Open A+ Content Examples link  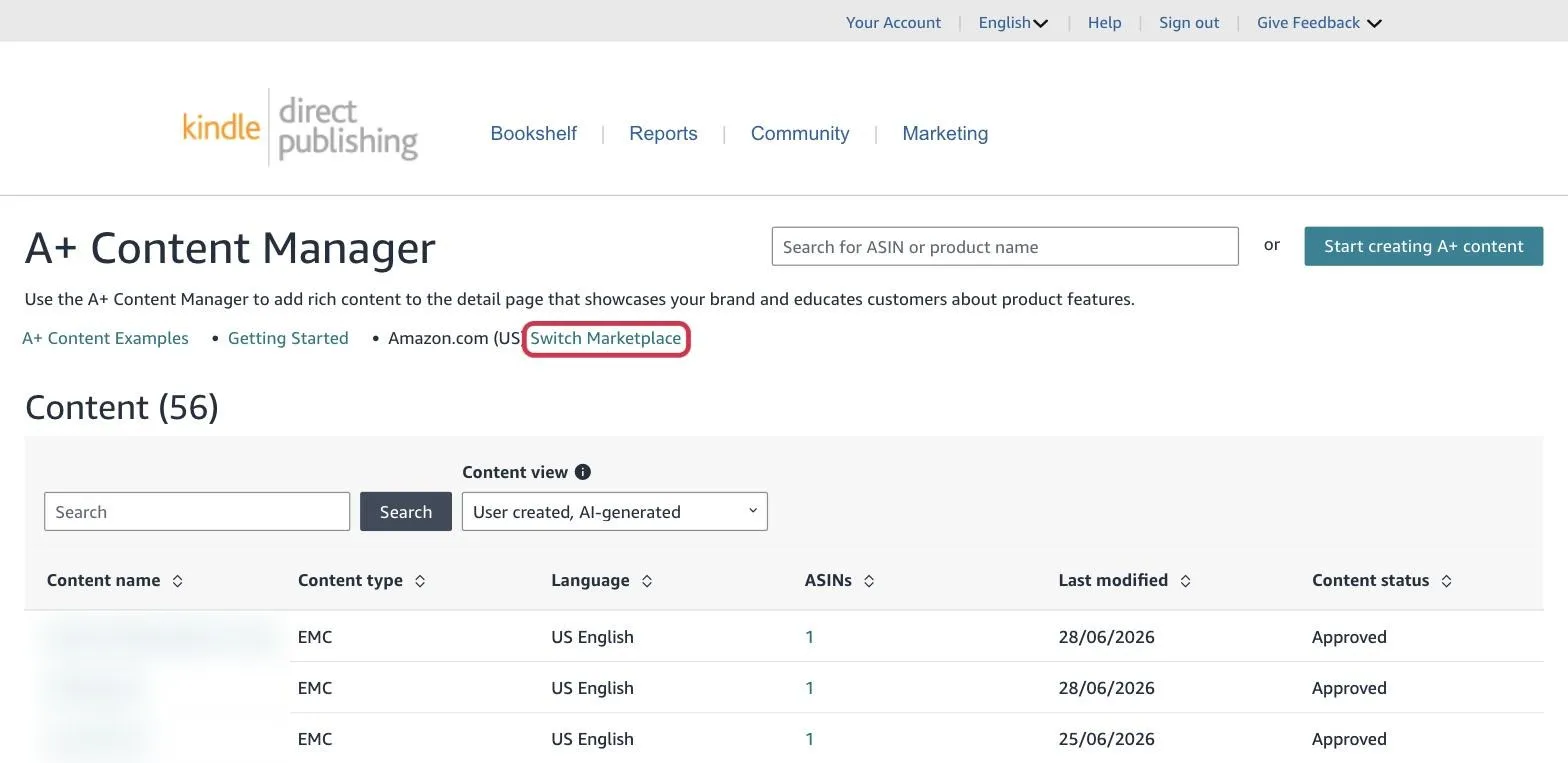[105, 339]
